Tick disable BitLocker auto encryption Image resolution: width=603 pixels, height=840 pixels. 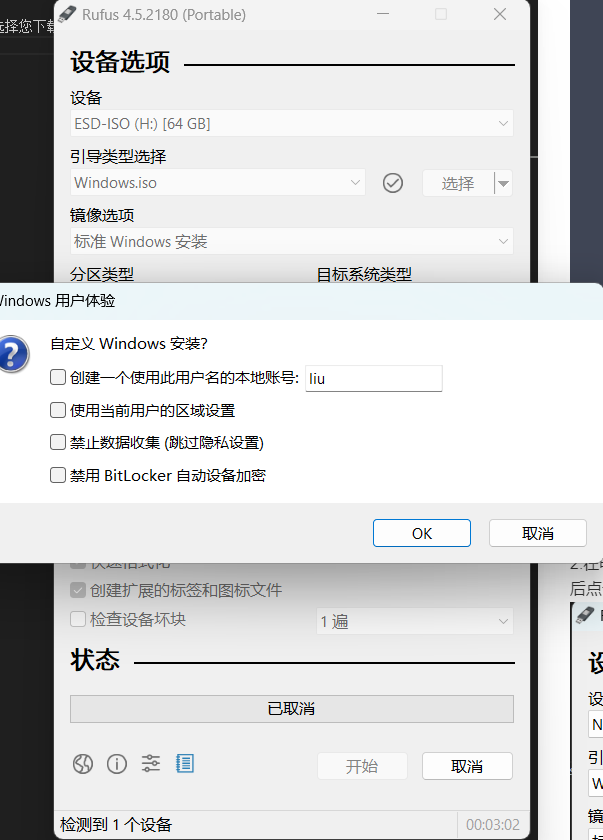click(58, 475)
